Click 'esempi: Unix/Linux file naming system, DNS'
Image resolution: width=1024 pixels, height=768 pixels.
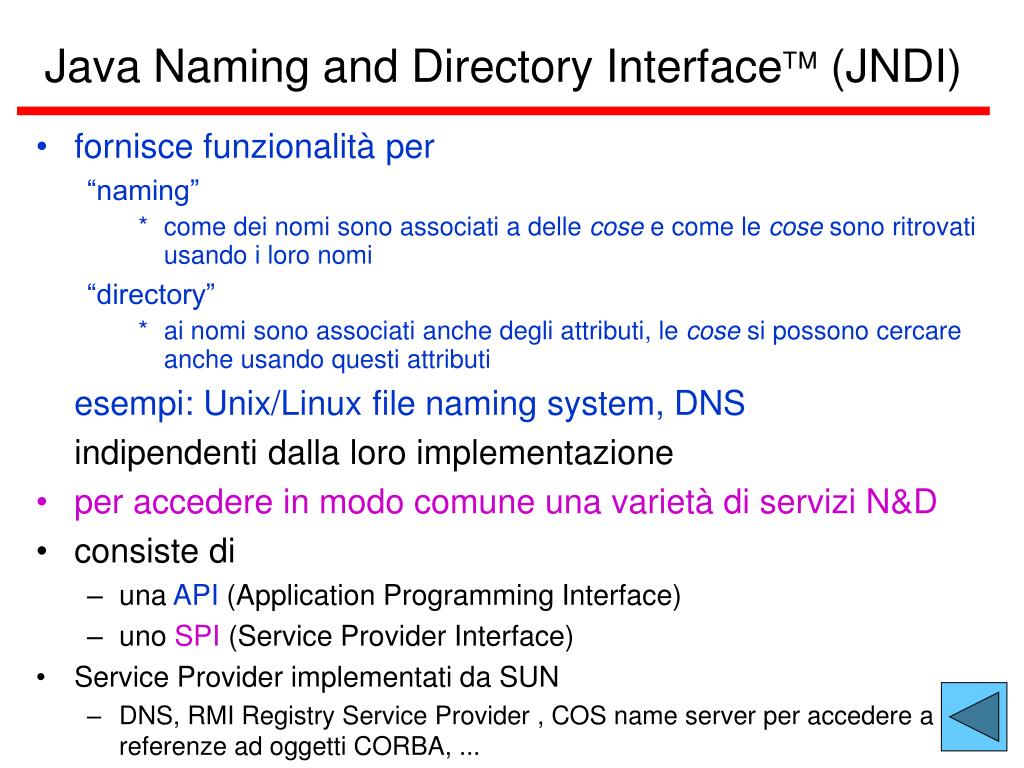tap(409, 404)
